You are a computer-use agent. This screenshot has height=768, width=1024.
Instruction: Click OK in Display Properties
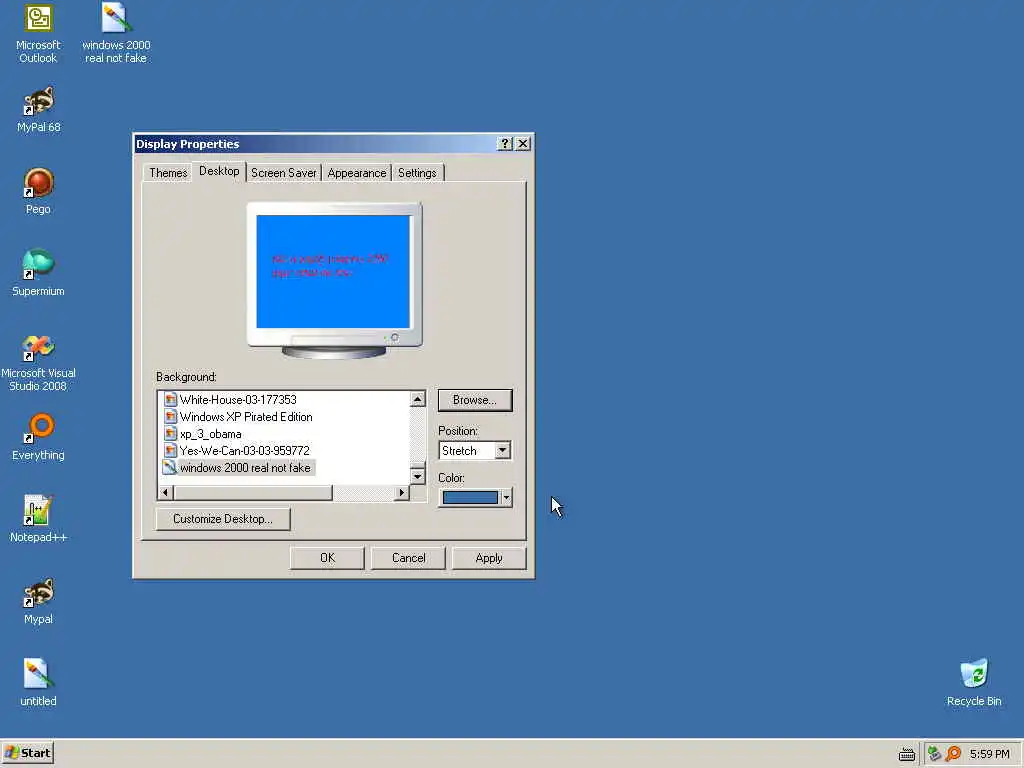click(x=327, y=558)
